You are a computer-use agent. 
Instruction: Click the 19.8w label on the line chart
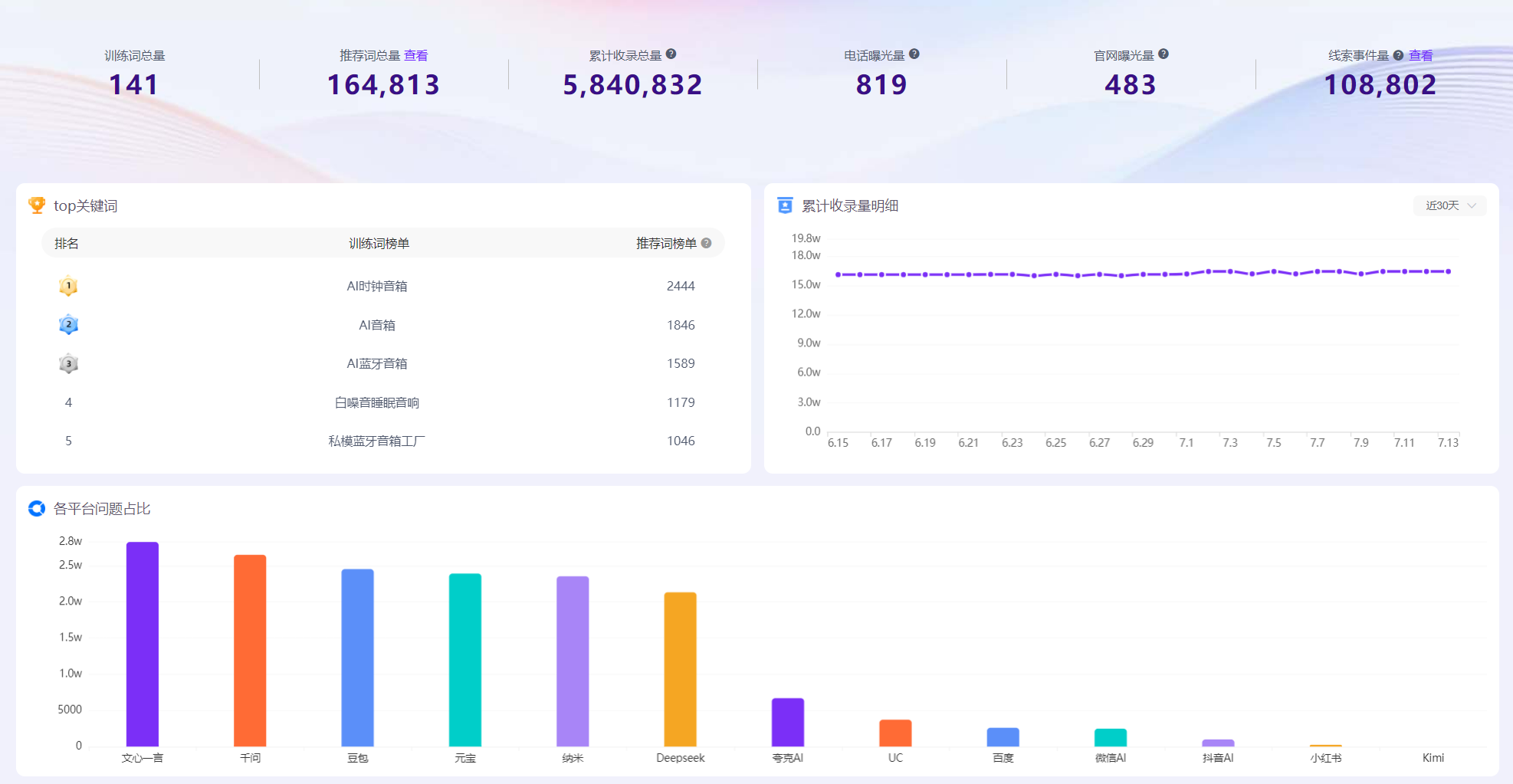[806, 238]
